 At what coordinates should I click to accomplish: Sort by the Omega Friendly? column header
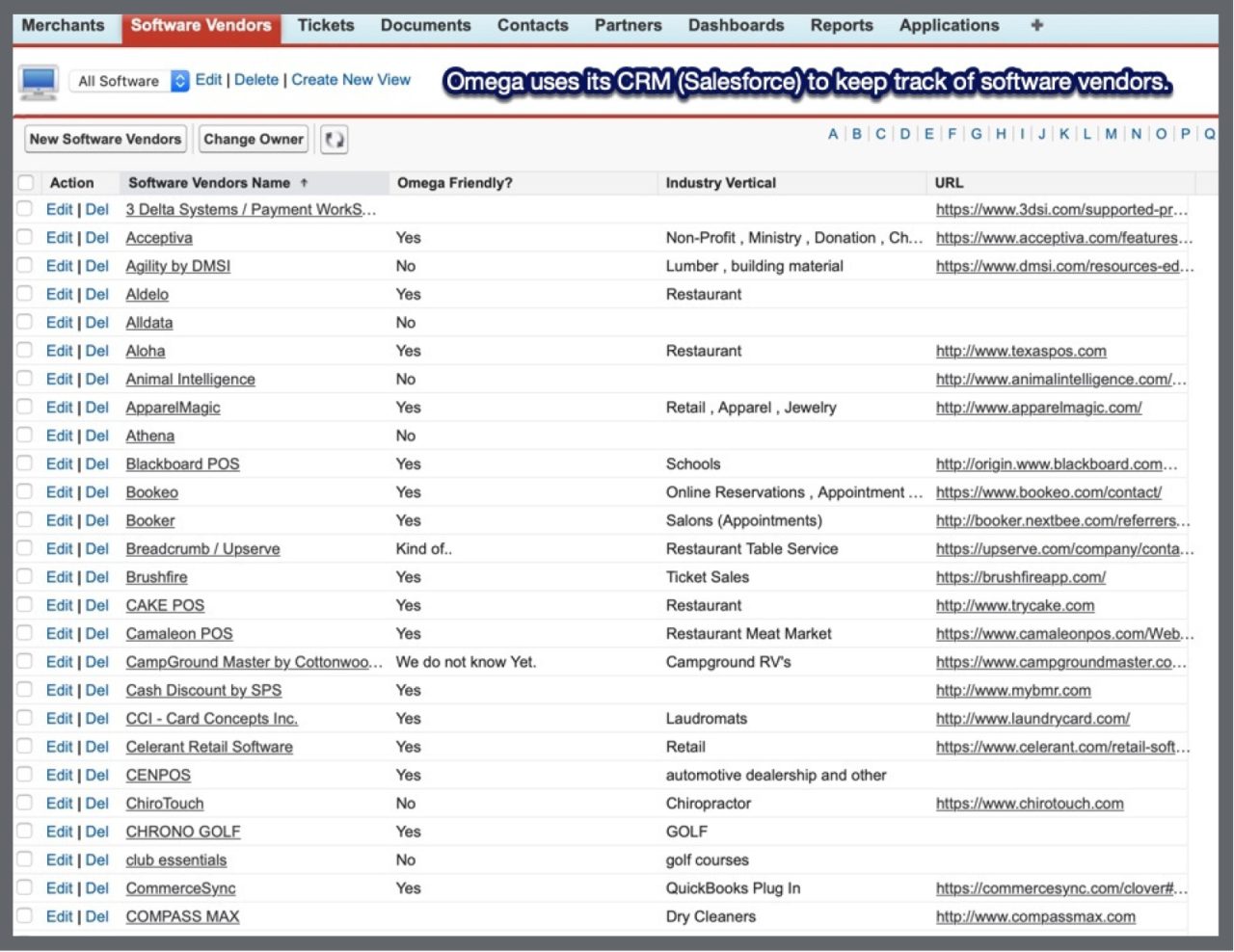454,183
